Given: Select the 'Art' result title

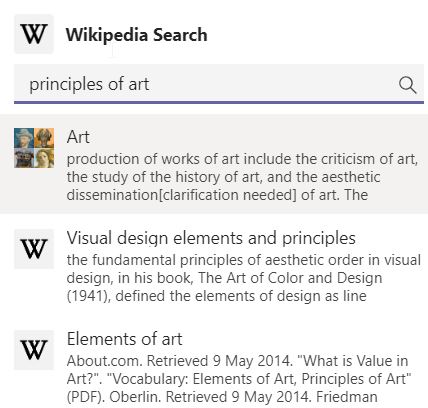Looking at the screenshot, I should pyautogui.click(x=78, y=137).
